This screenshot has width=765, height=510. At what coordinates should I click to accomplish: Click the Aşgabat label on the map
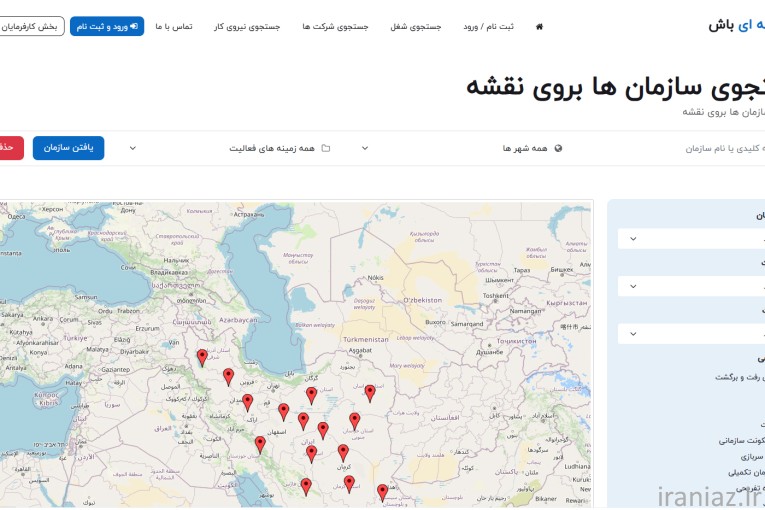click(360, 350)
